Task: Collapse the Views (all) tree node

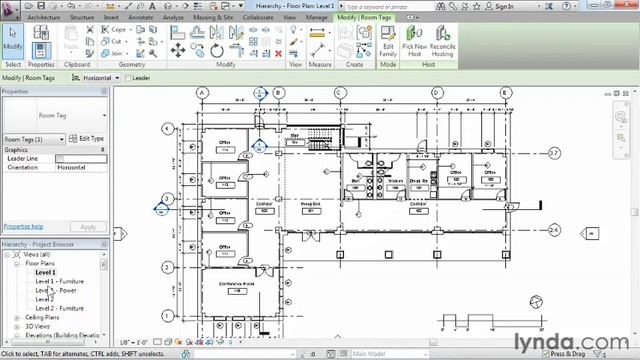Action: [x=7, y=255]
